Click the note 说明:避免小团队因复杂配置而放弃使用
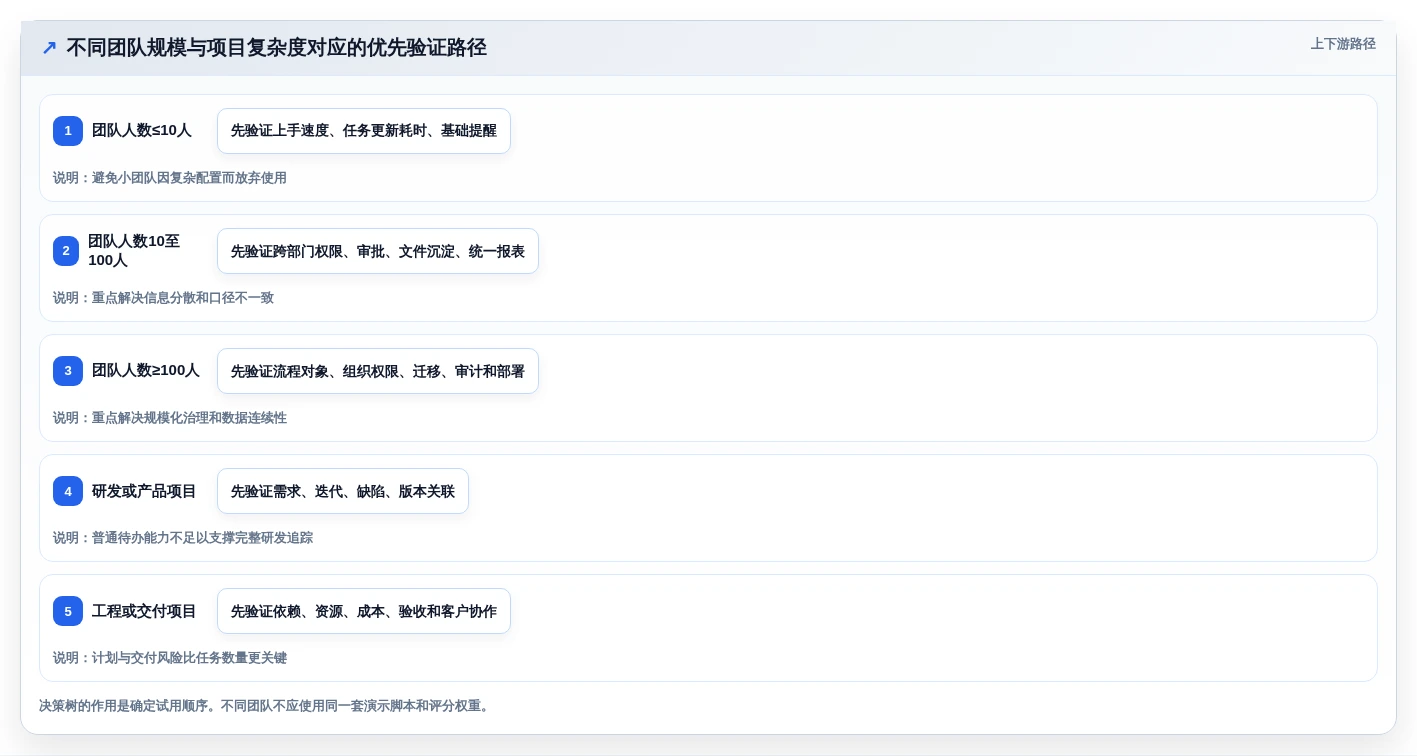Screen dimensions: 1417x756 tap(170, 178)
